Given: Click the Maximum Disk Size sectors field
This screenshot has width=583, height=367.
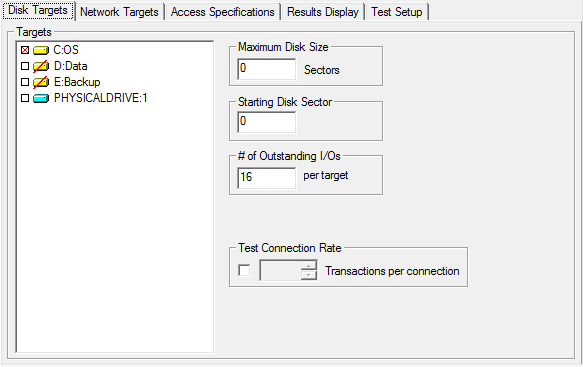Looking at the screenshot, I should [267, 69].
